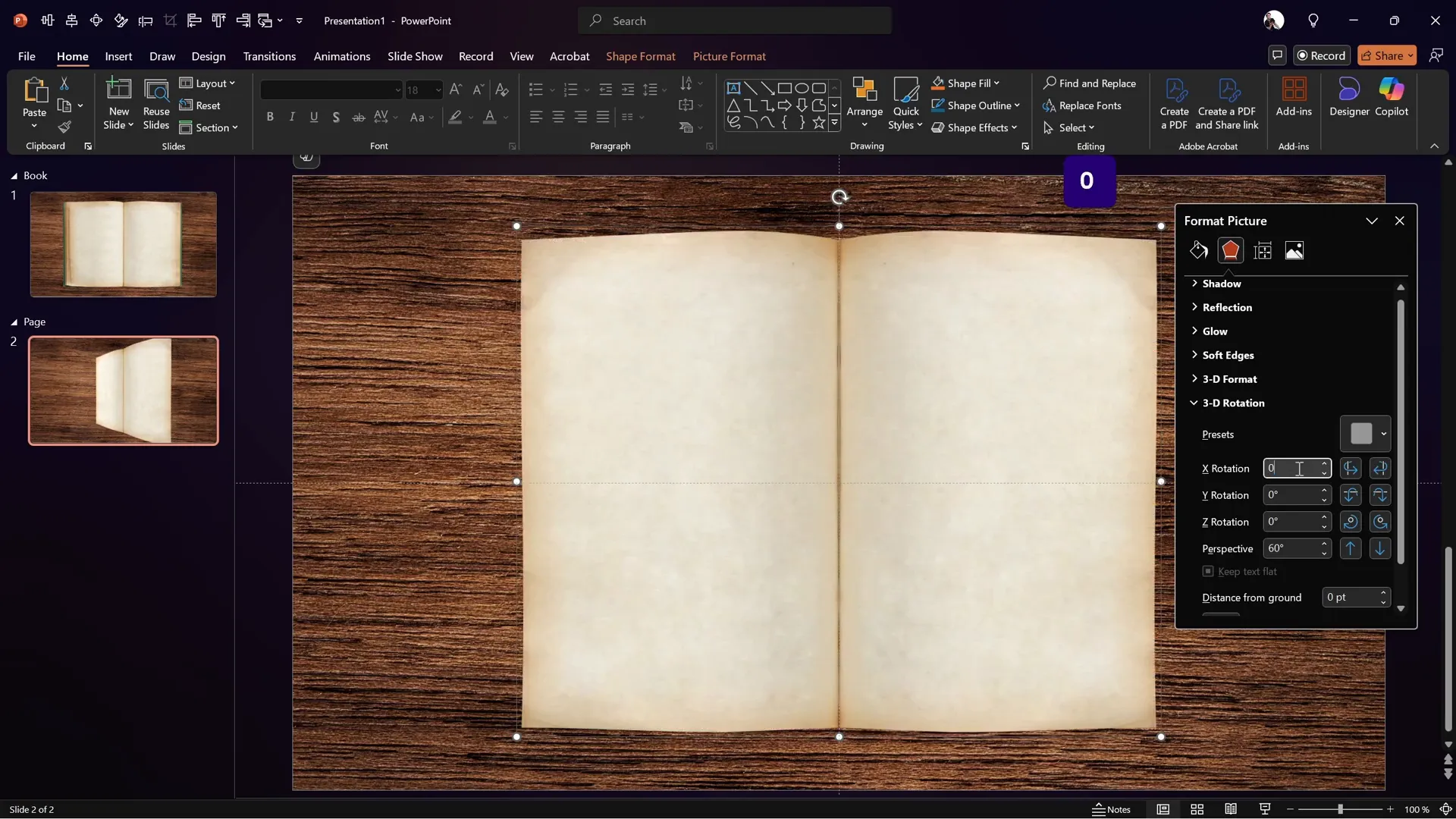The width and height of the screenshot is (1456, 819).
Task: Toggle the Notes pane in status bar
Action: 1111,809
